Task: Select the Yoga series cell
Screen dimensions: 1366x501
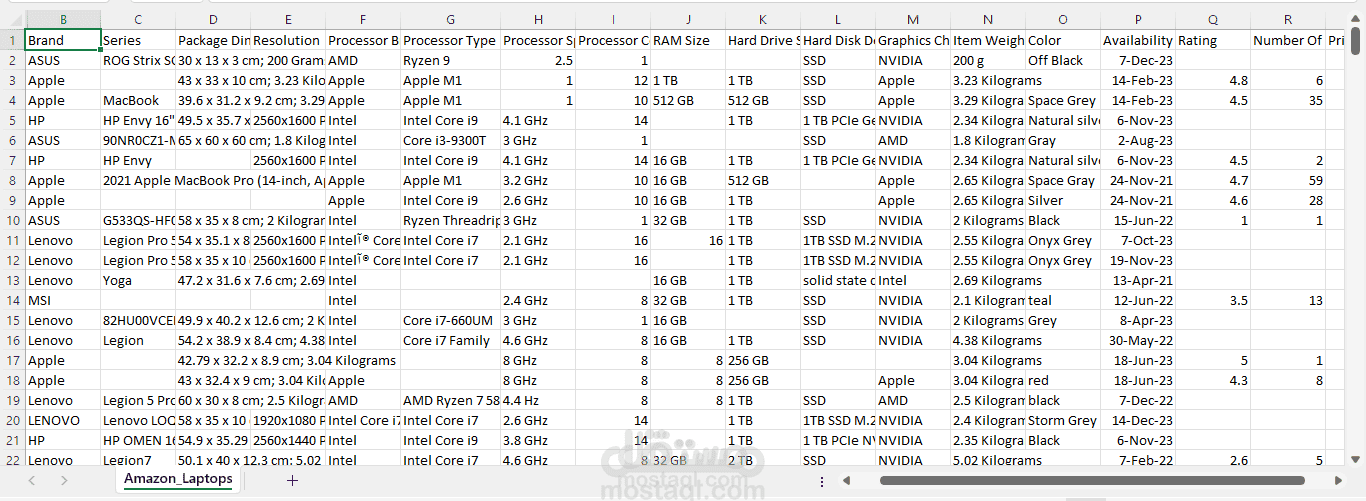Action: click(138, 281)
